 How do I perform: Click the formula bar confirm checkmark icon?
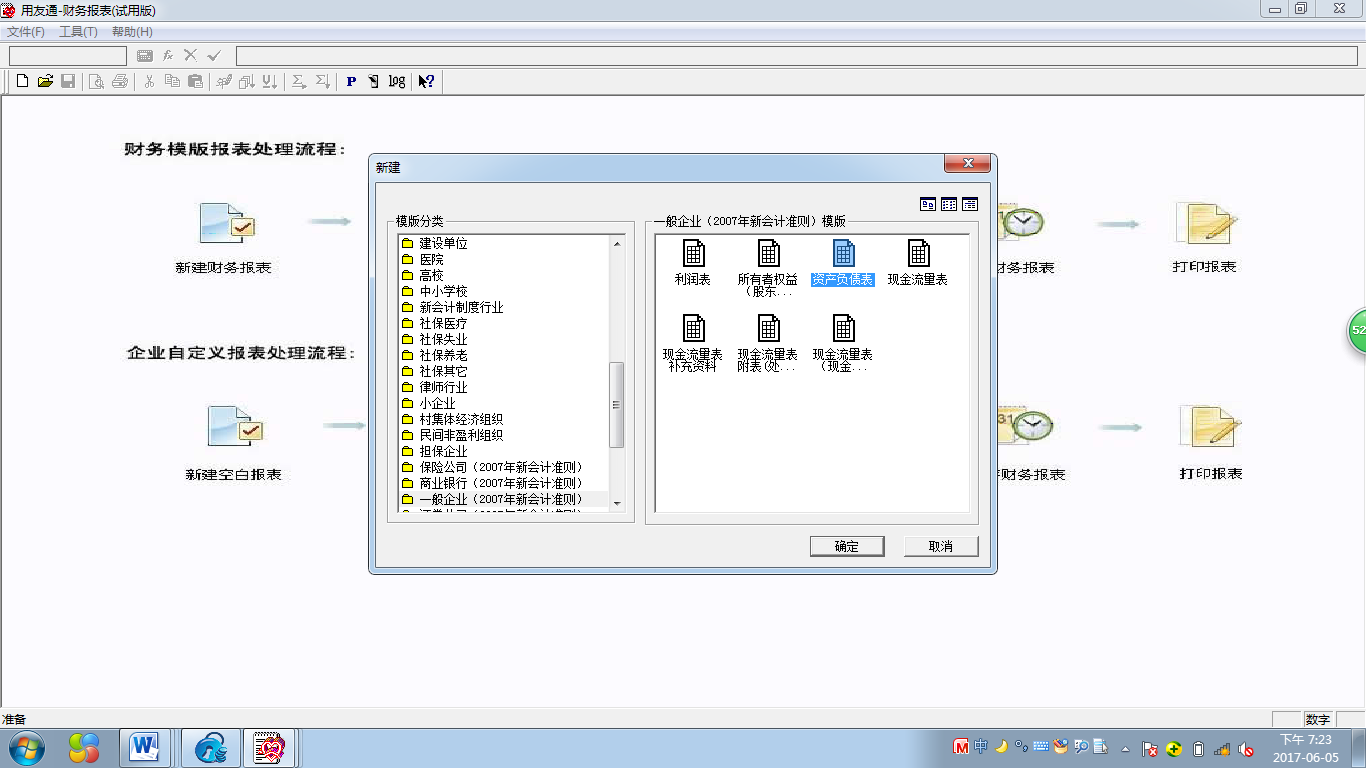(214, 56)
